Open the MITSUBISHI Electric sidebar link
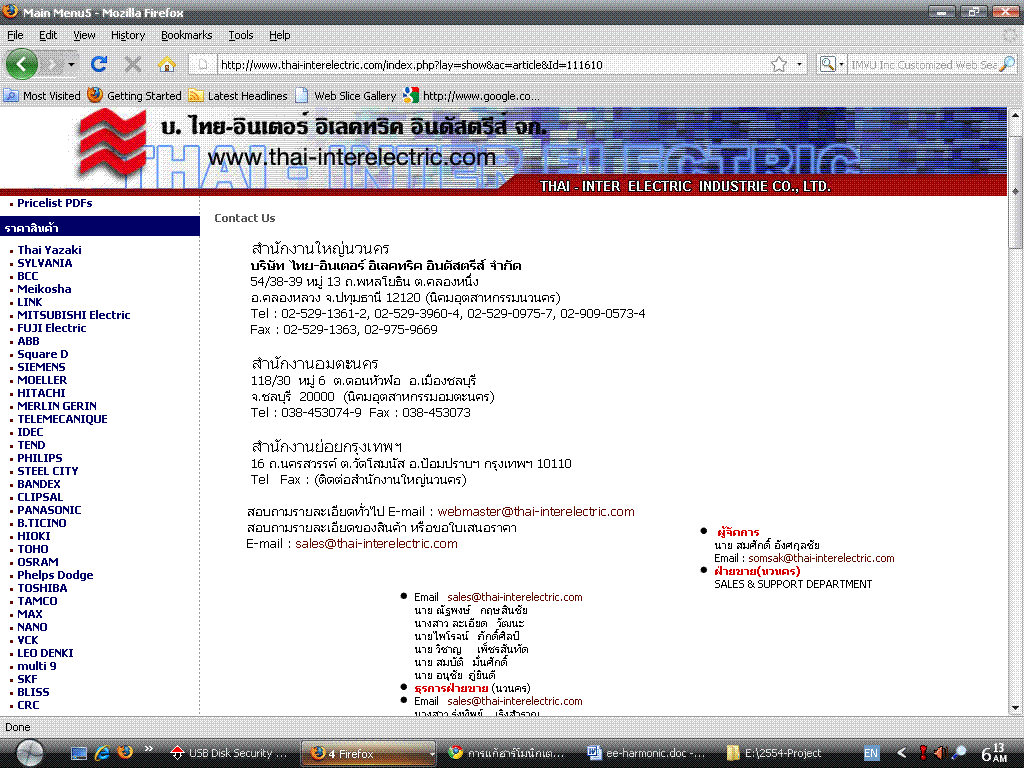Viewport: 1024px width, 768px height. pos(73,315)
